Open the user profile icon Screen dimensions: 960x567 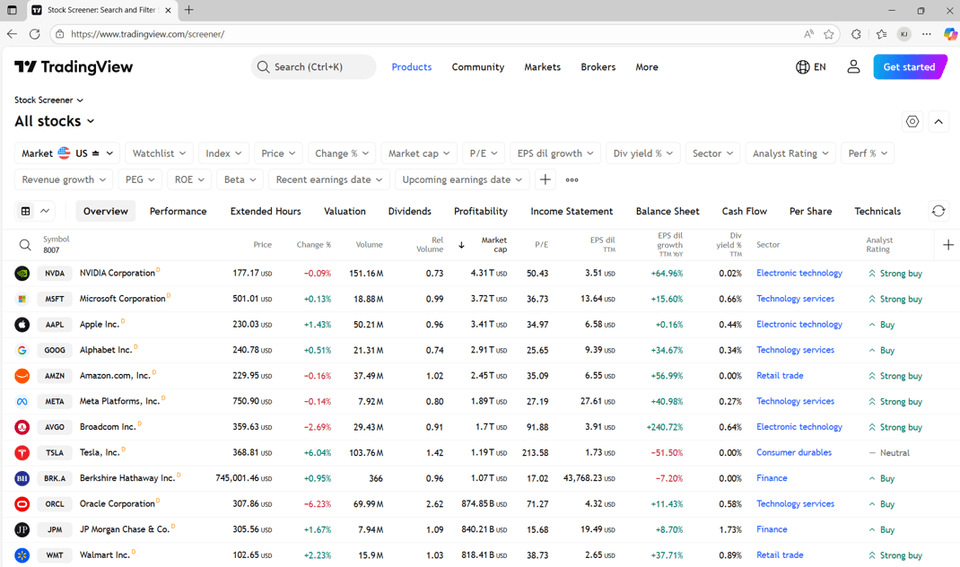853,67
